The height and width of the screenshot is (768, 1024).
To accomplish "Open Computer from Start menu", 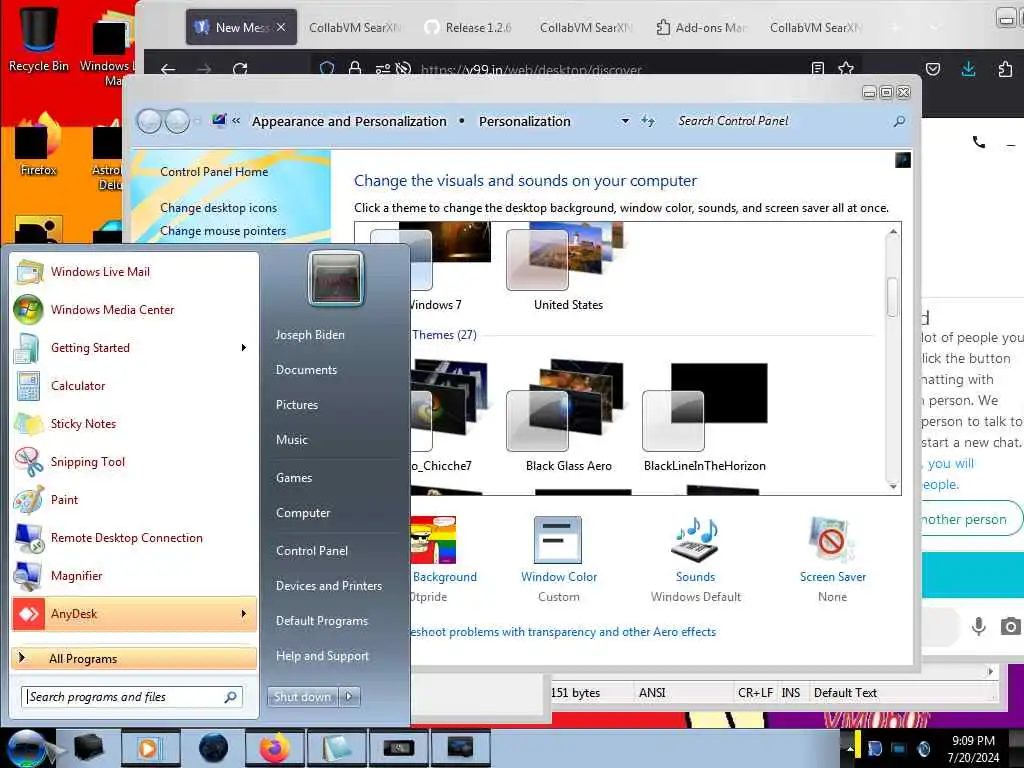I will click(x=303, y=513).
